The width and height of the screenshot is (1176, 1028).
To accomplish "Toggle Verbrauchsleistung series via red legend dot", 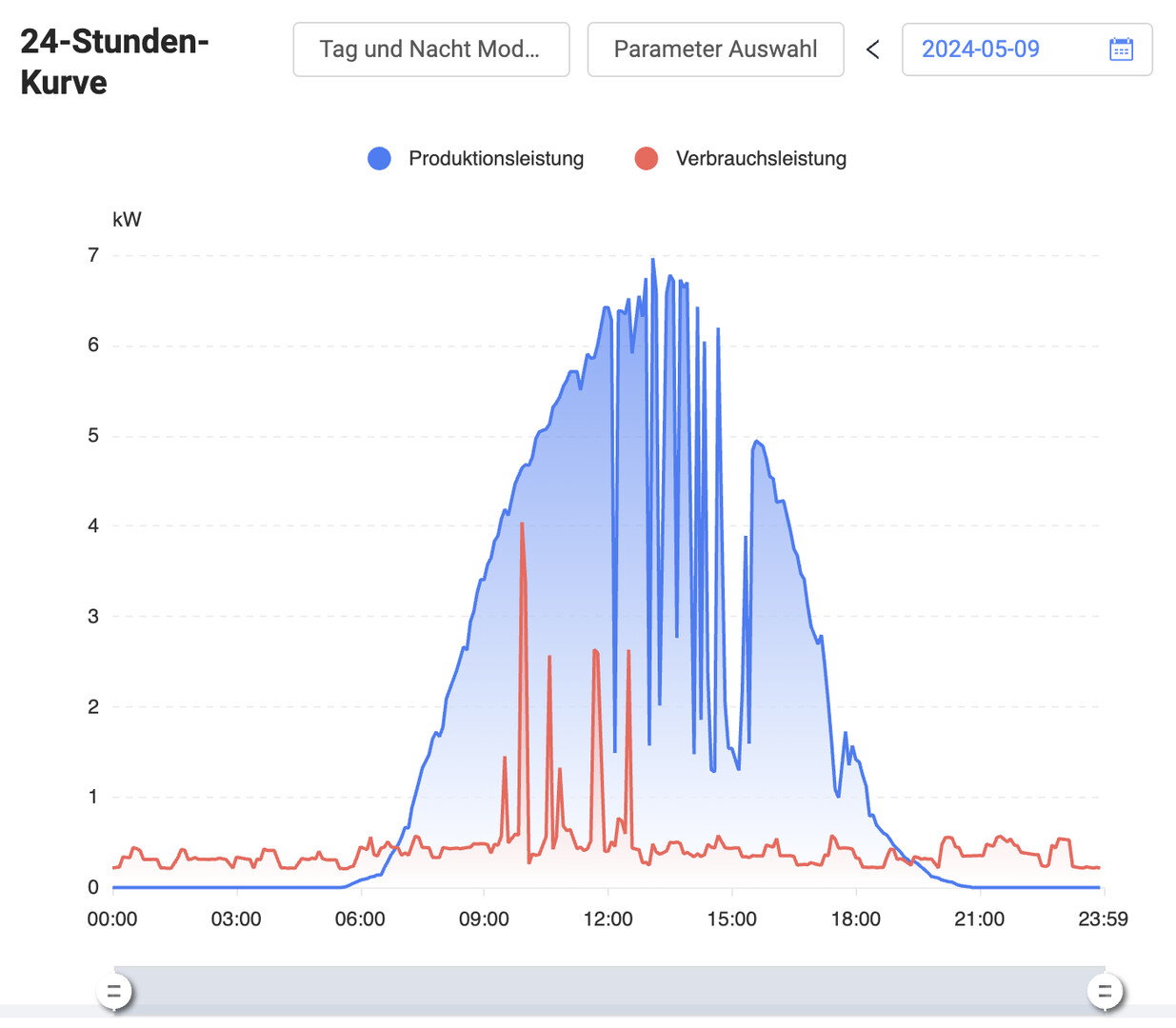I will 647,159.
